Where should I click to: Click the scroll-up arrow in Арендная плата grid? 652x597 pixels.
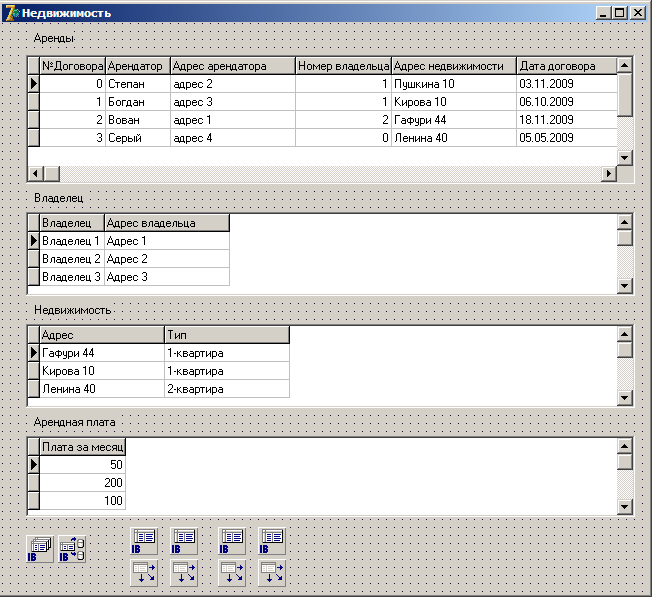(625, 446)
